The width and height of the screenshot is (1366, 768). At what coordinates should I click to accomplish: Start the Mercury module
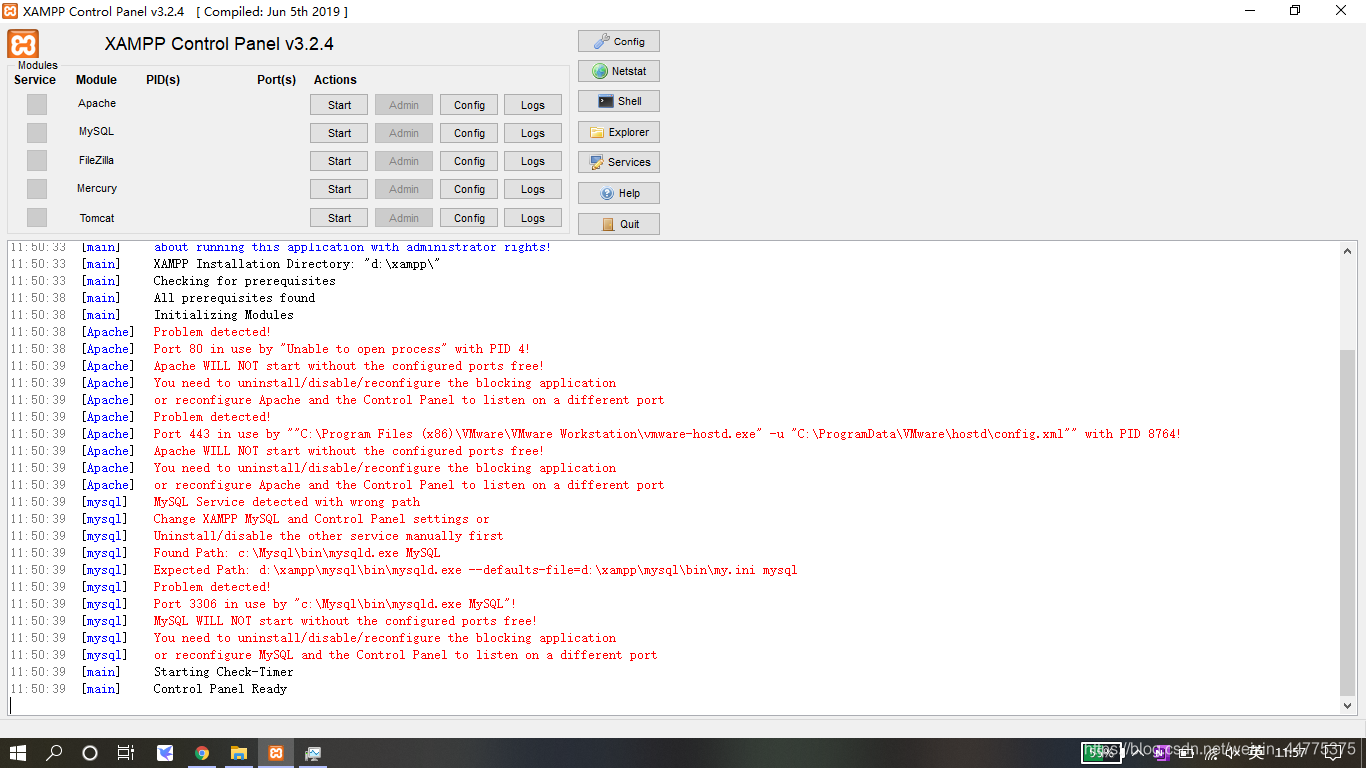point(340,189)
